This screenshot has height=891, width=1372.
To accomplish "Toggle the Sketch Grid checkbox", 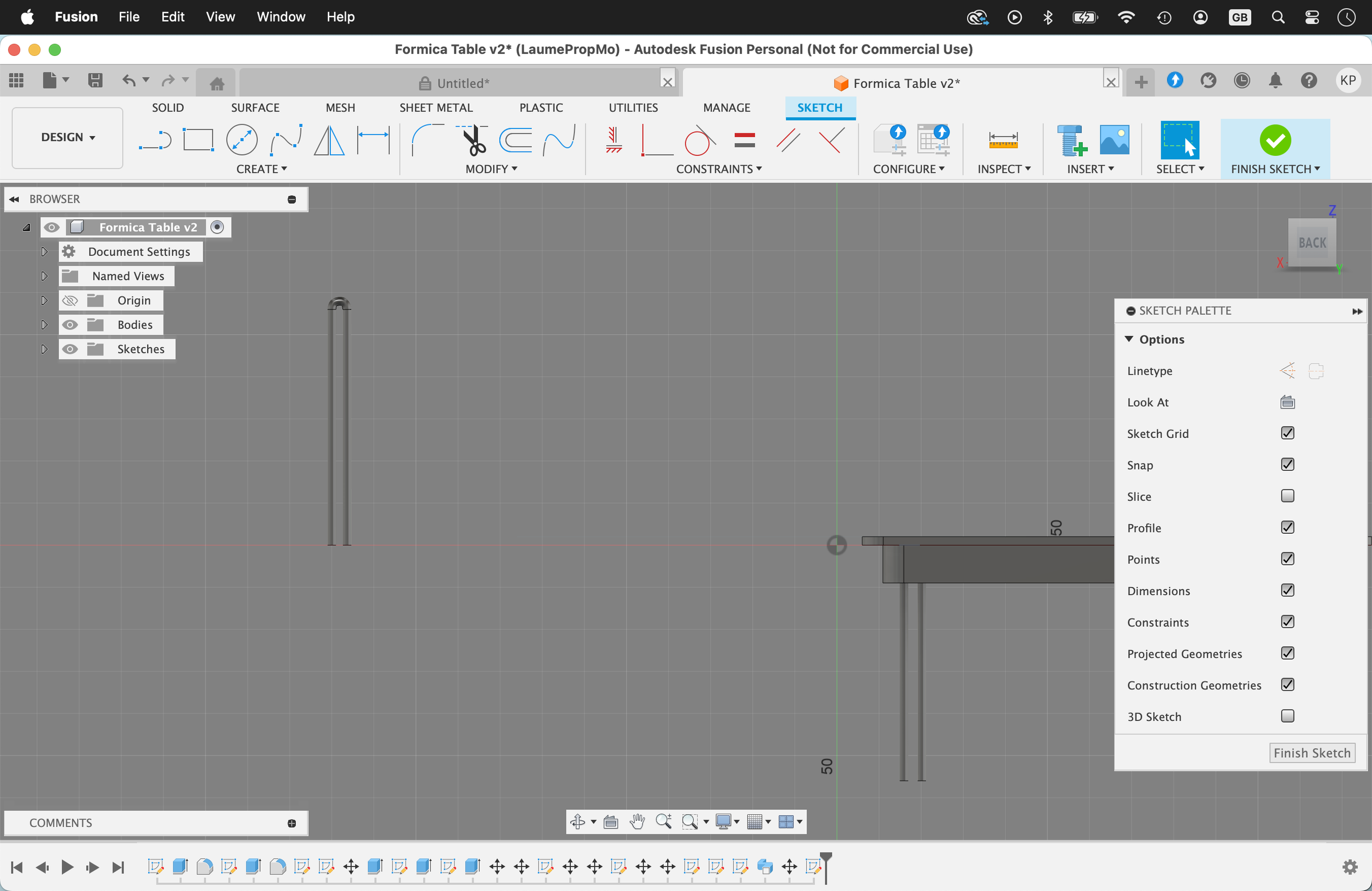I will pyautogui.click(x=1287, y=433).
